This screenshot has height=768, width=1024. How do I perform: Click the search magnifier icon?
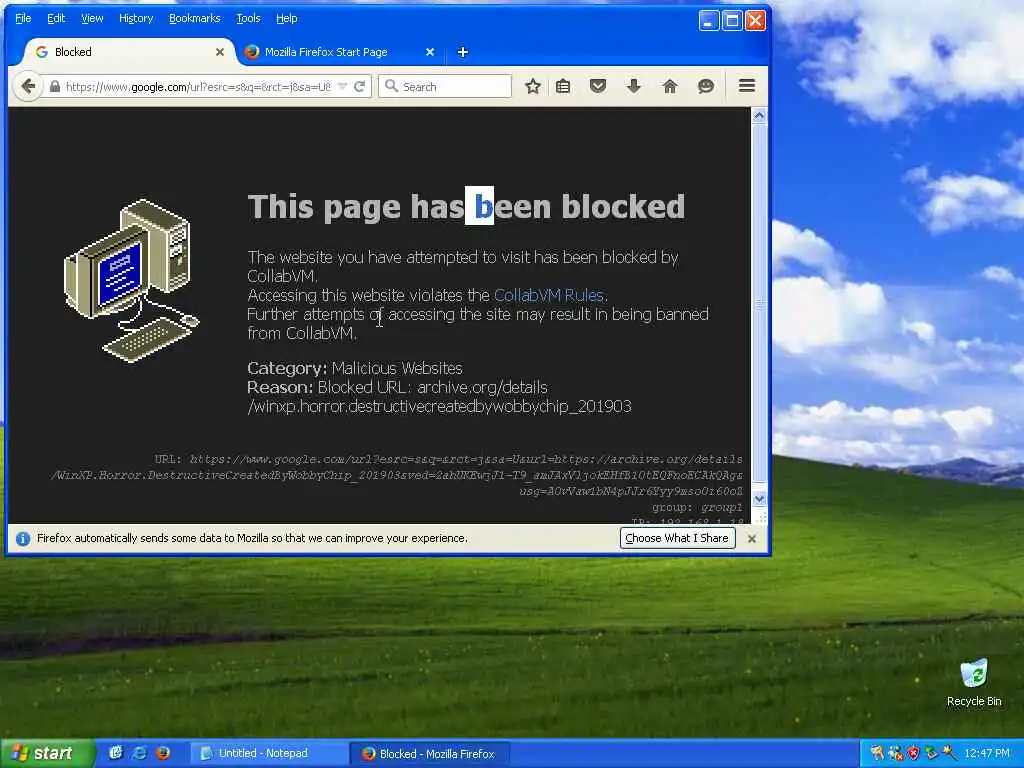[391, 86]
